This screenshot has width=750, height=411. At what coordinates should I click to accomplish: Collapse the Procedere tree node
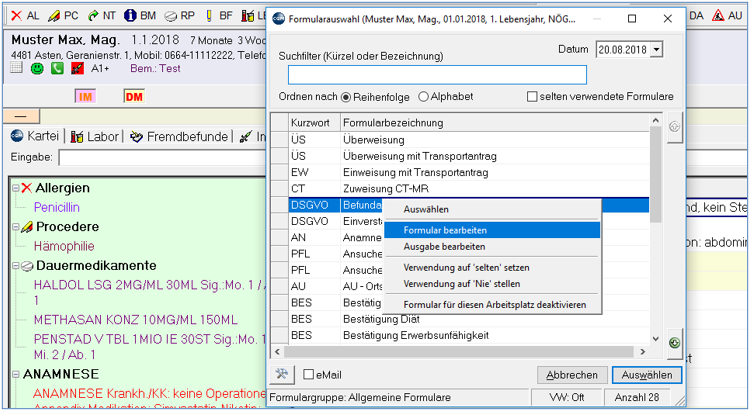(x=16, y=227)
